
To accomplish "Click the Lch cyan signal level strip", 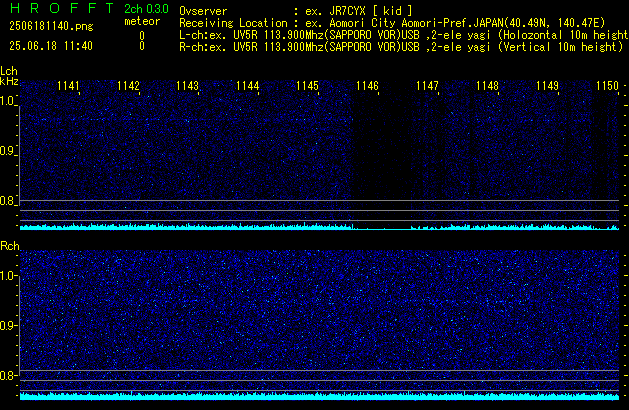I will click(319, 227).
